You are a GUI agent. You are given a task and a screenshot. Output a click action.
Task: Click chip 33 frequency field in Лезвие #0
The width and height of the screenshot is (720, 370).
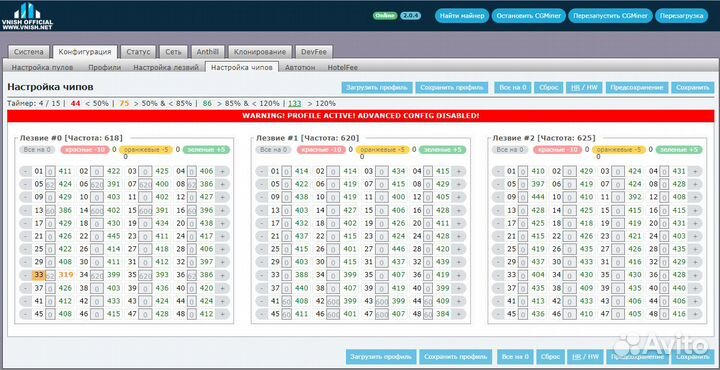50,275
